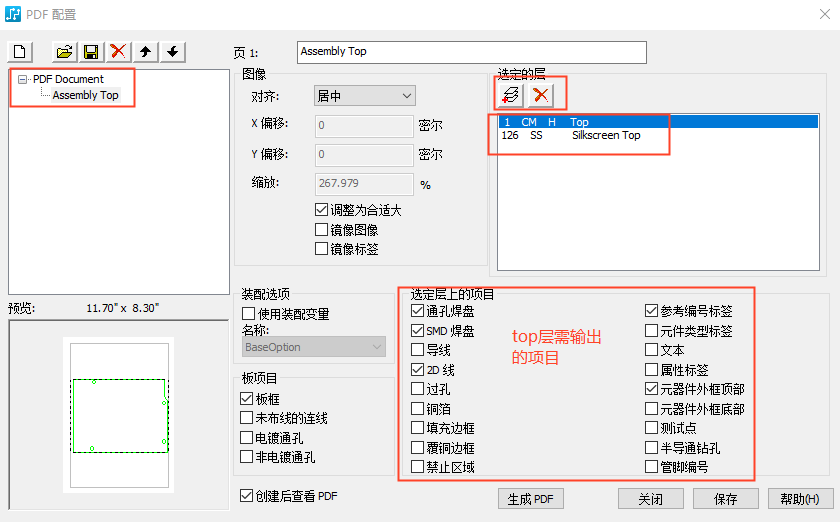Click the page name field Assembly Top
Viewport: 840px width, 522px height.
point(471,52)
